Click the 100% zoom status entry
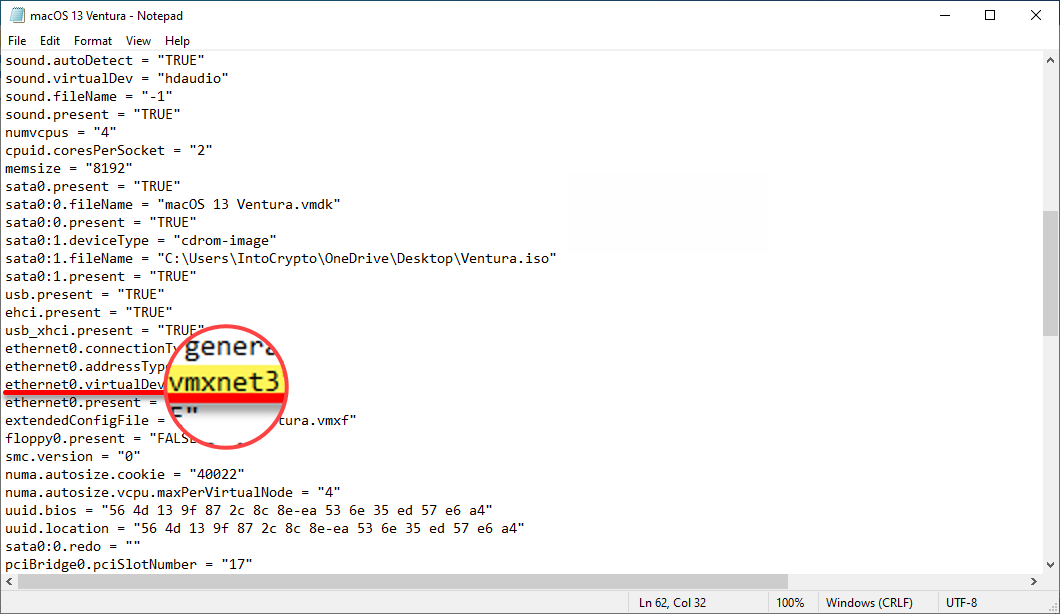Viewport: 1060px width, 614px height. pyautogui.click(x=790, y=603)
